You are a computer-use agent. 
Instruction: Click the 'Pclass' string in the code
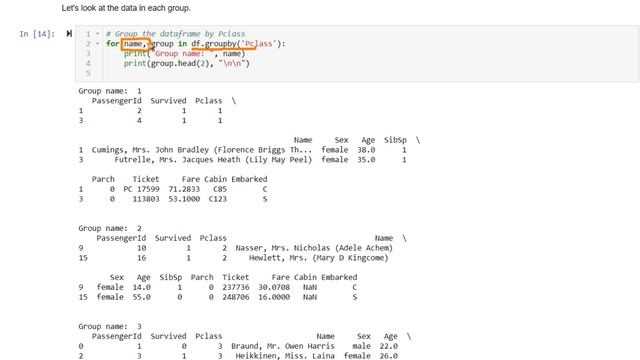[259, 44]
